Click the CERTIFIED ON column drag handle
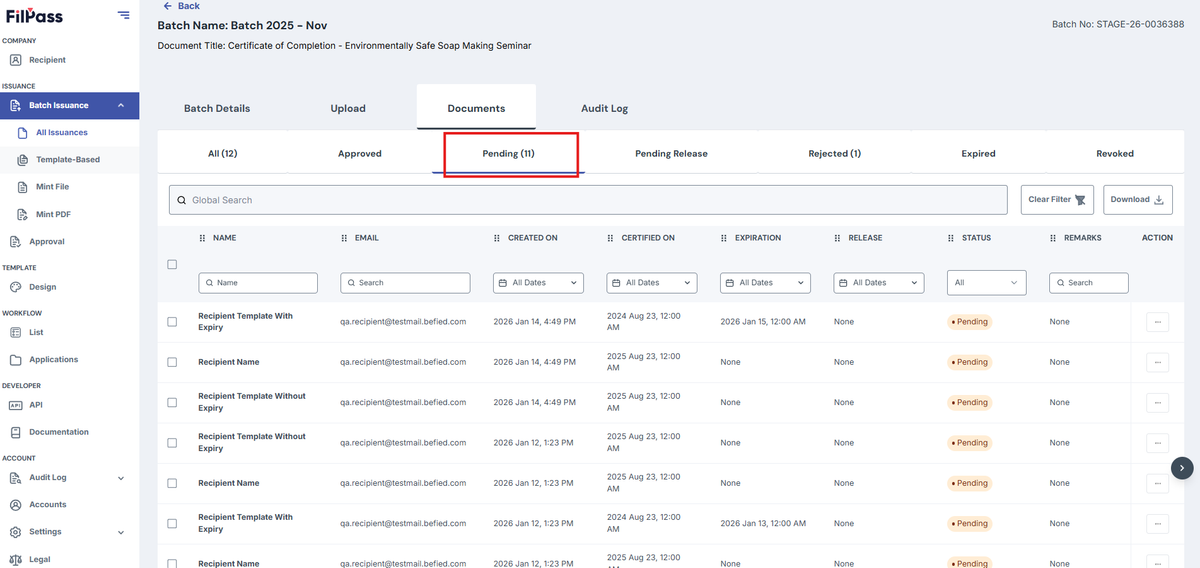Screen dimensions: 1200x568 tap(611, 238)
